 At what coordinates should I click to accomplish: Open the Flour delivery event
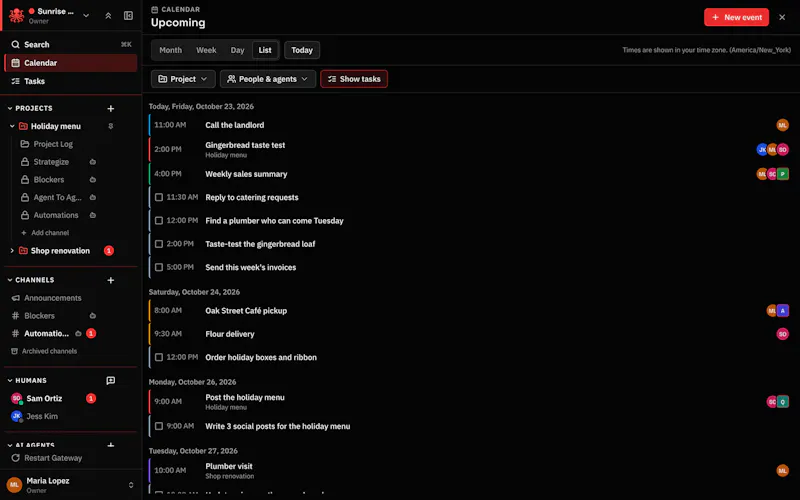pyautogui.click(x=469, y=334)
